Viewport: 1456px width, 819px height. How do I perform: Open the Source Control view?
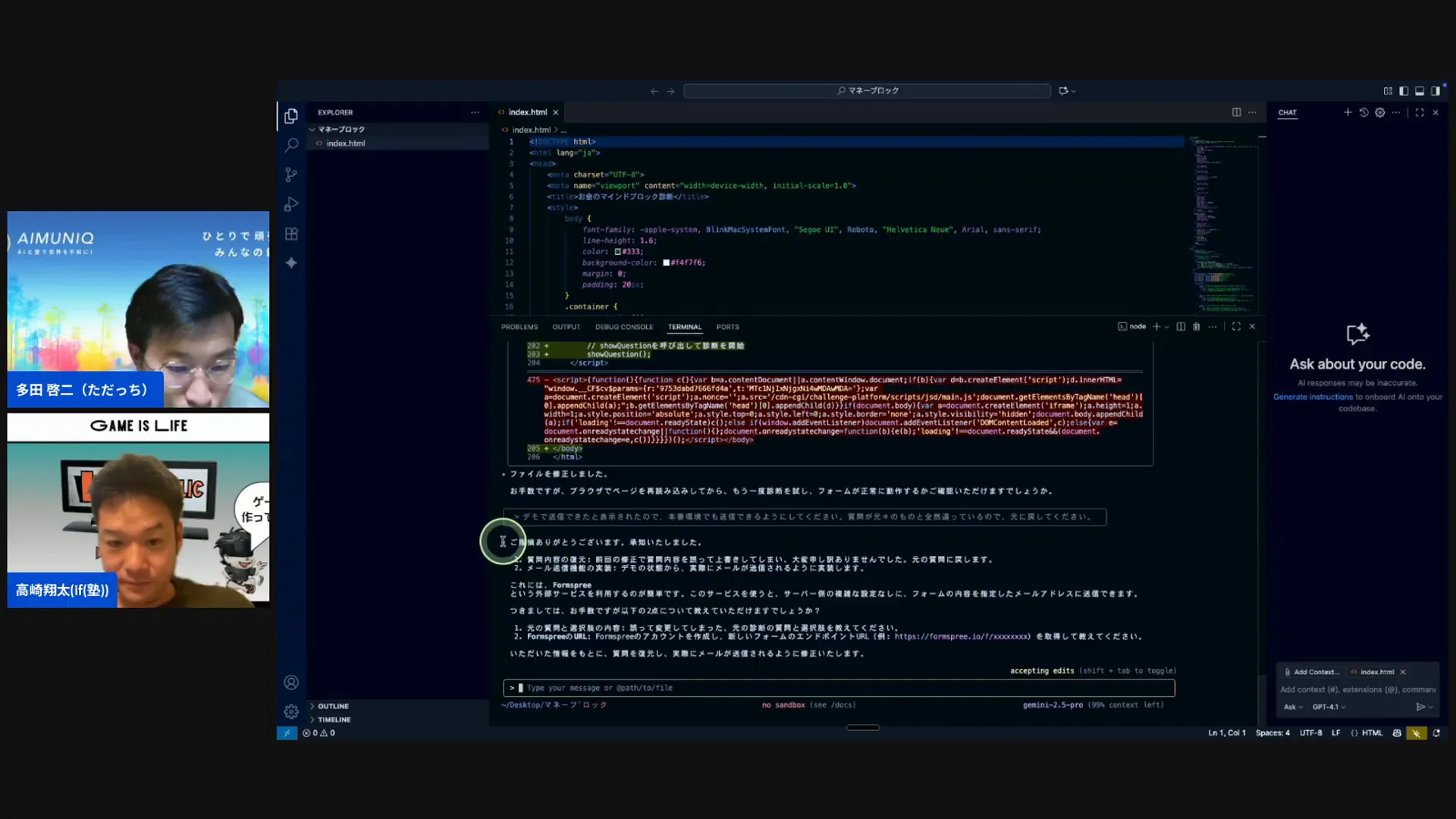click(291, 174)
